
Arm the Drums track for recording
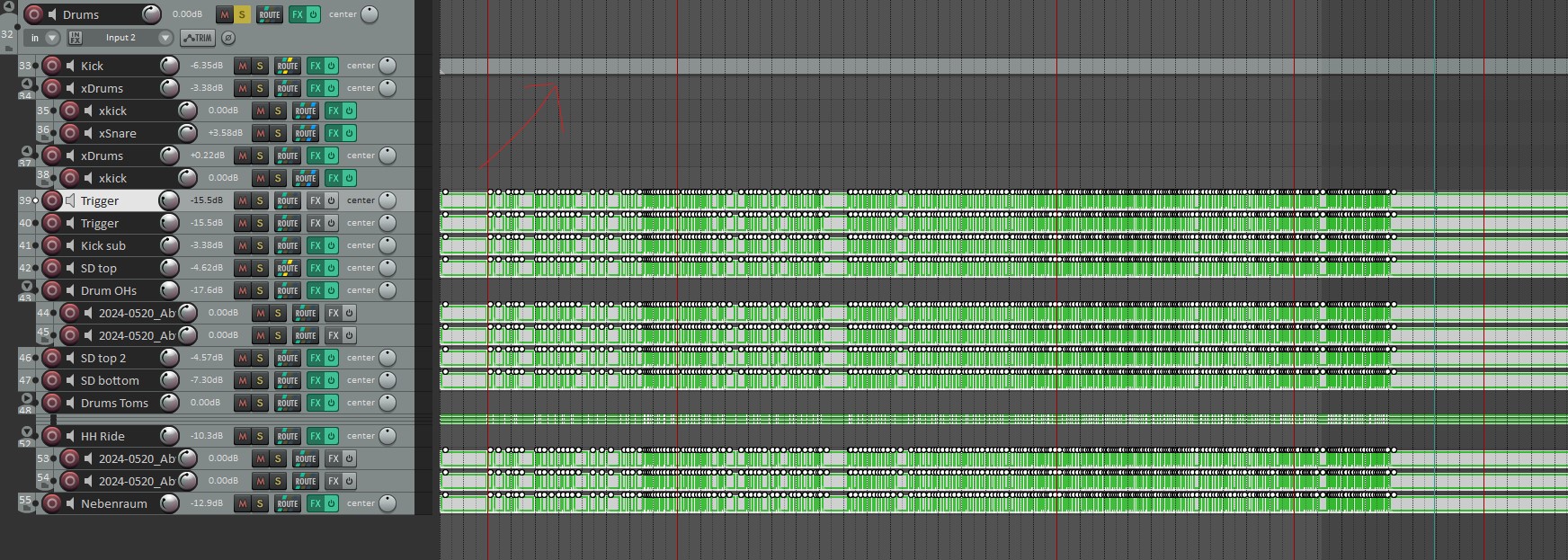[x=34, y=14]
